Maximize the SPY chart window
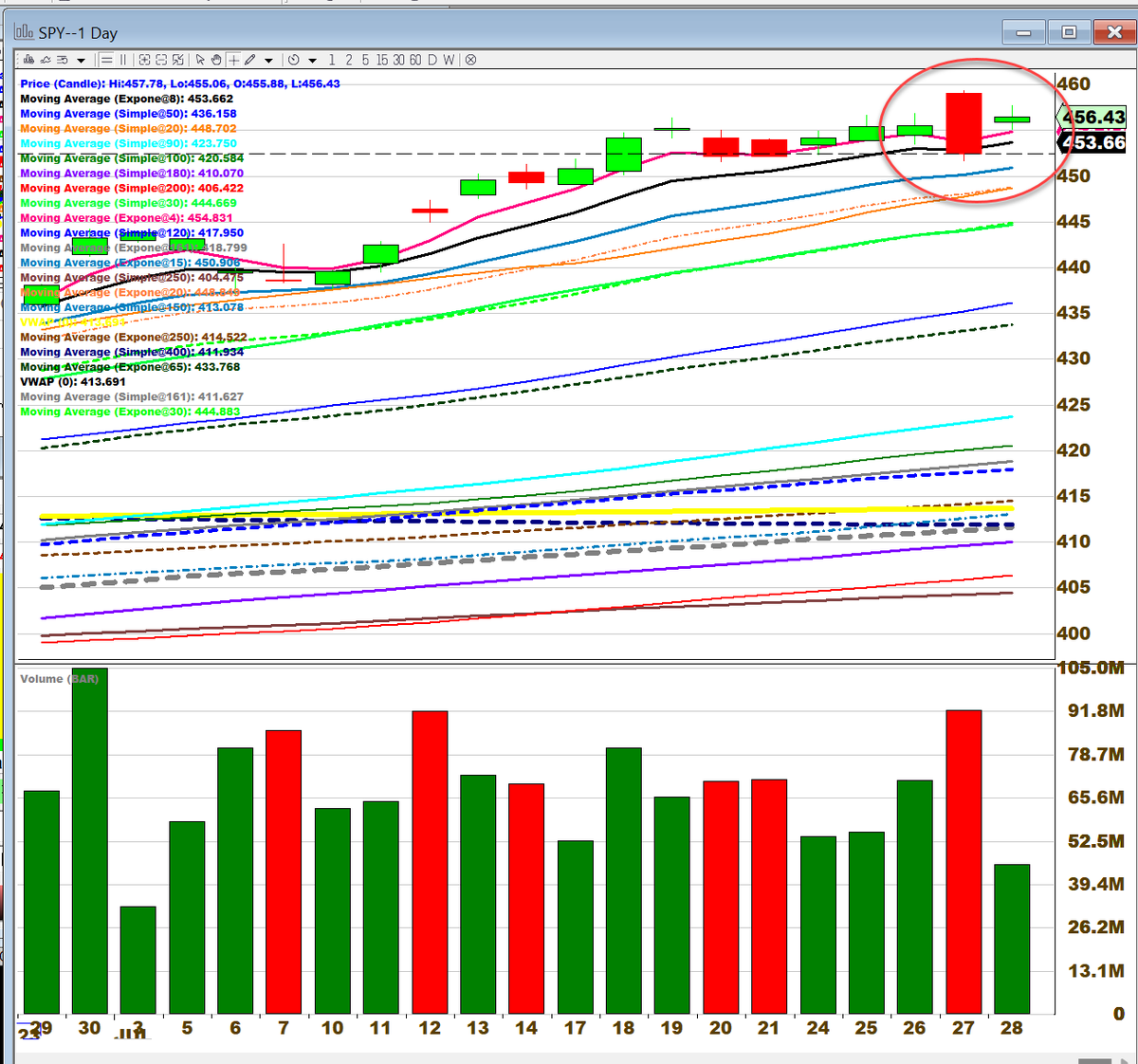Image resolution: width=1138 pixels, height=1064 pixels. (1069, 32)
